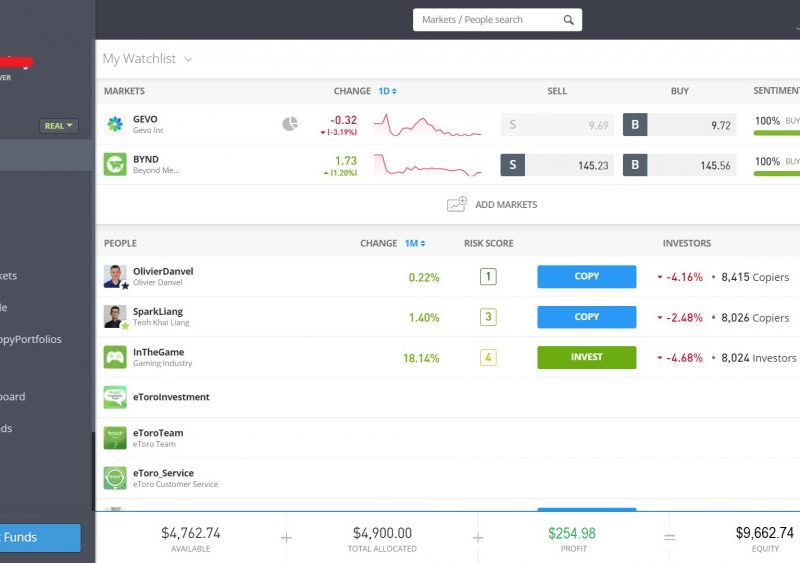The image size is (800, 563).
Task: Click BYND 100% buy sentiment bar
Action: click(x=777, y=174)
